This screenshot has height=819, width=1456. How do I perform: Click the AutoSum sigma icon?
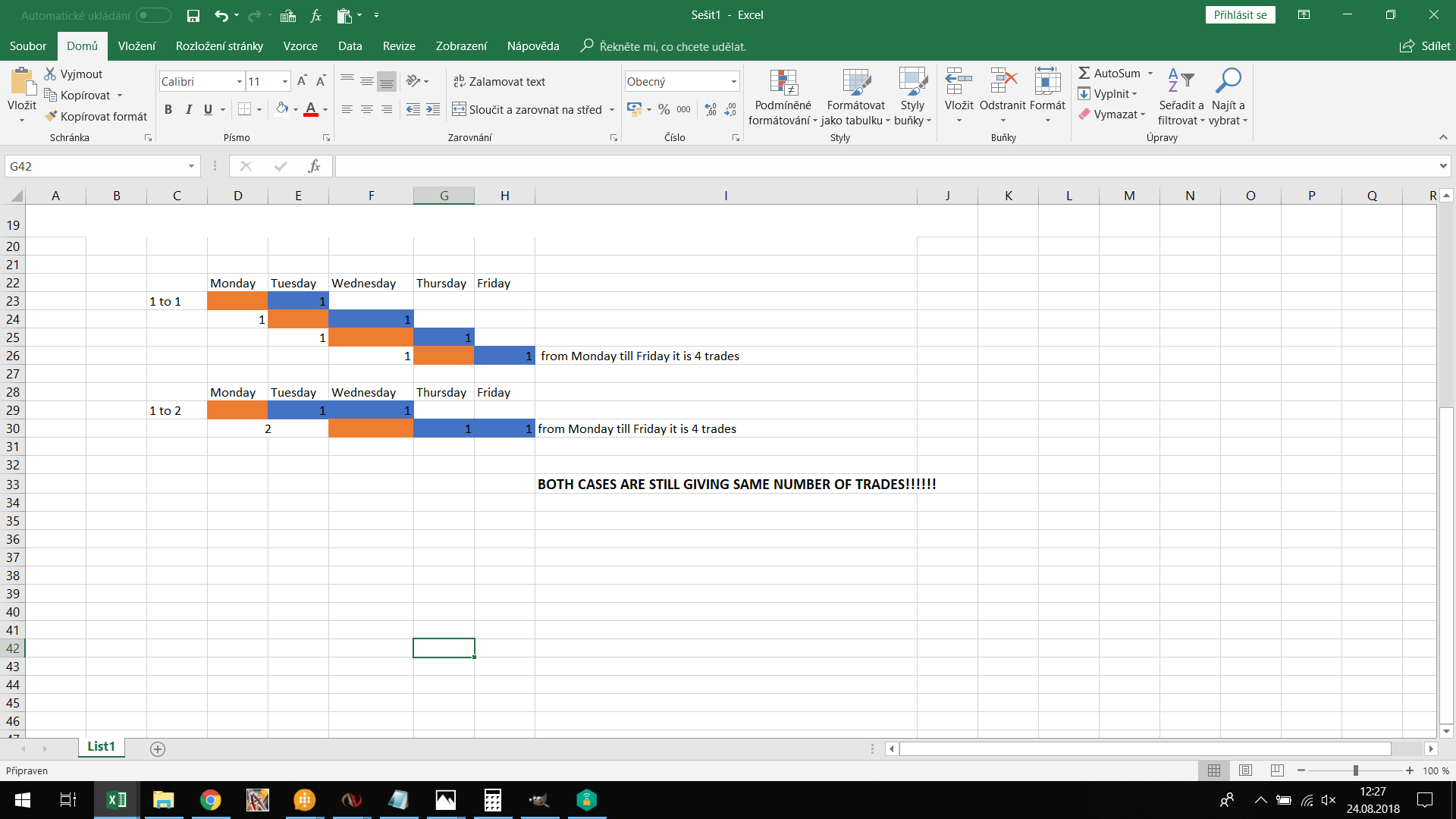tap(1084, 73)
